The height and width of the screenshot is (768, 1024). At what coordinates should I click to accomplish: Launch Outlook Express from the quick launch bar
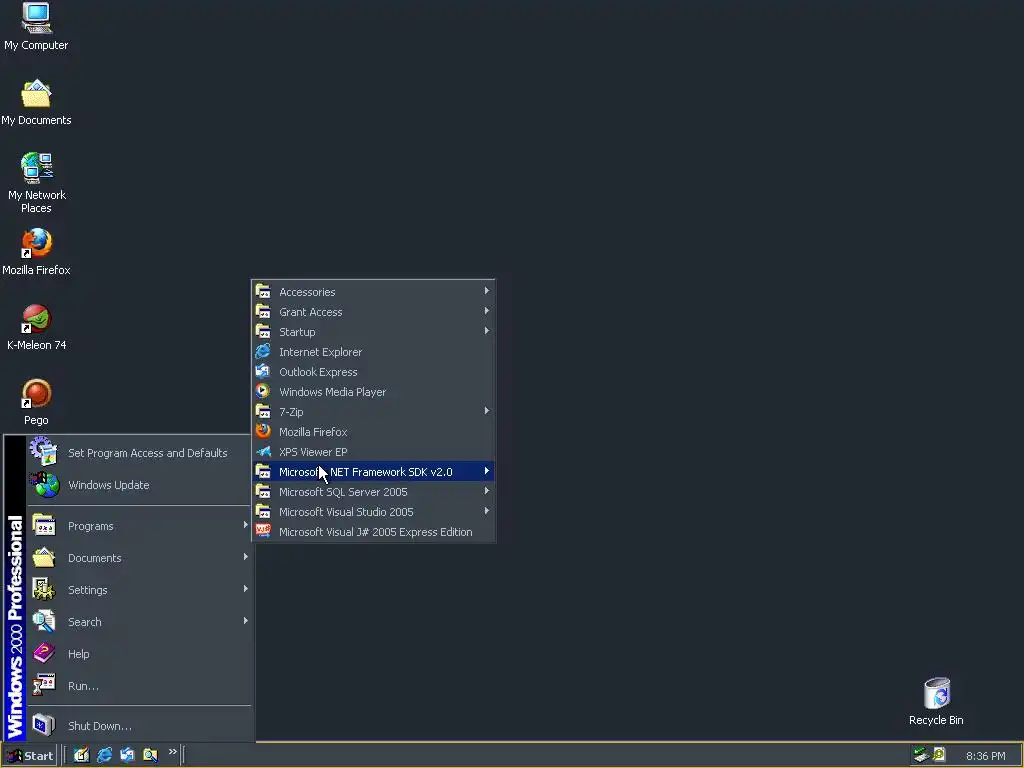(x=127, y=755)
